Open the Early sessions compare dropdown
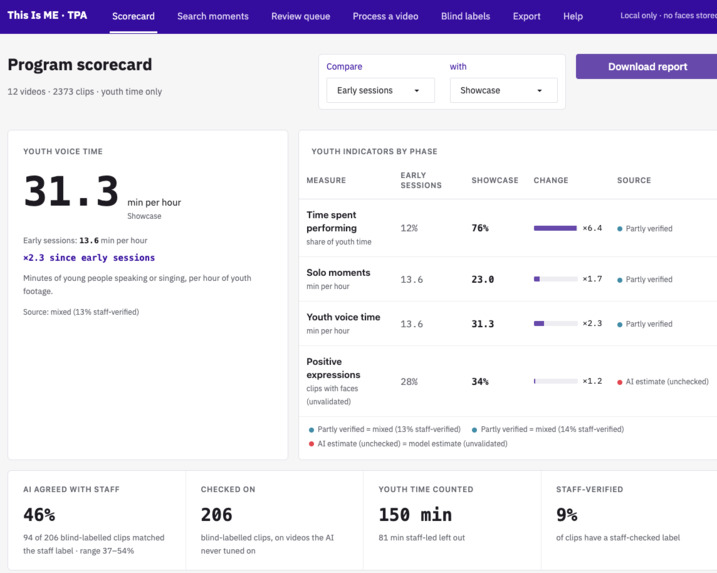717x573 pixels. (x=380, y=91)
